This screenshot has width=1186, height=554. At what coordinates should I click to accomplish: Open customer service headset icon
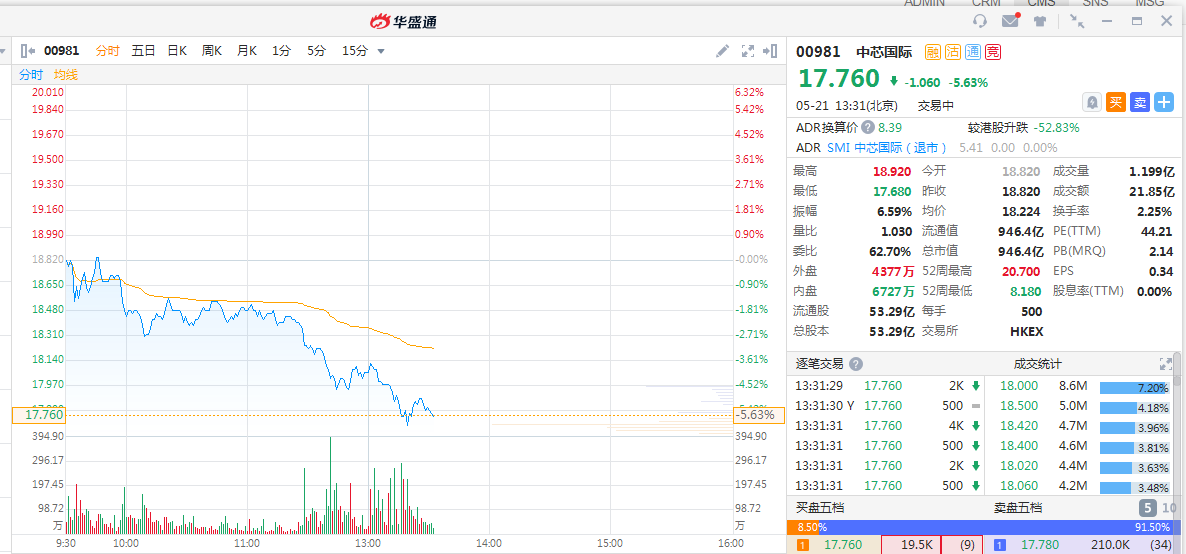point(980,21)
